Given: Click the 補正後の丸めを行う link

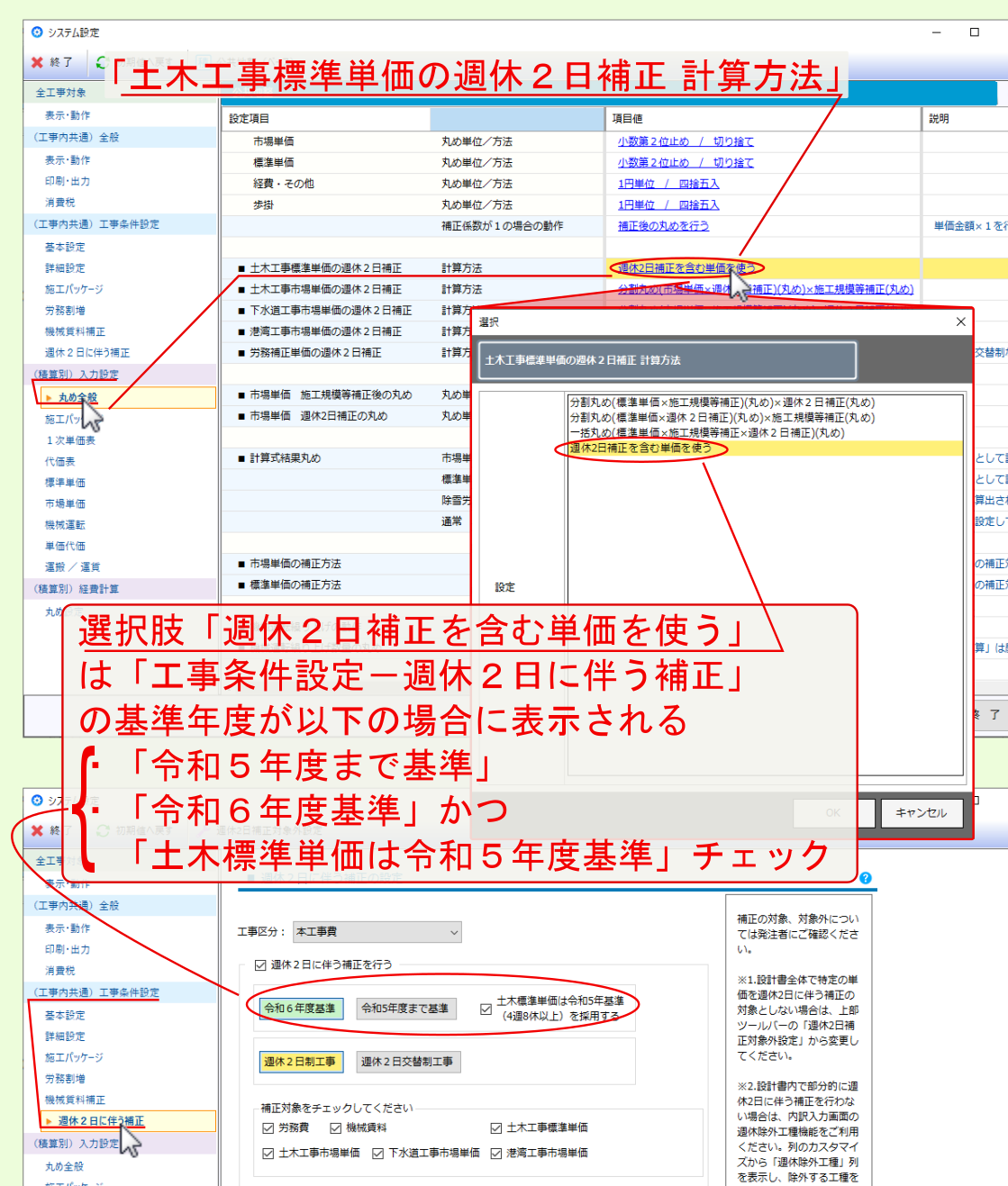Looking at the screenshot, I should click(x=663, y=226).
